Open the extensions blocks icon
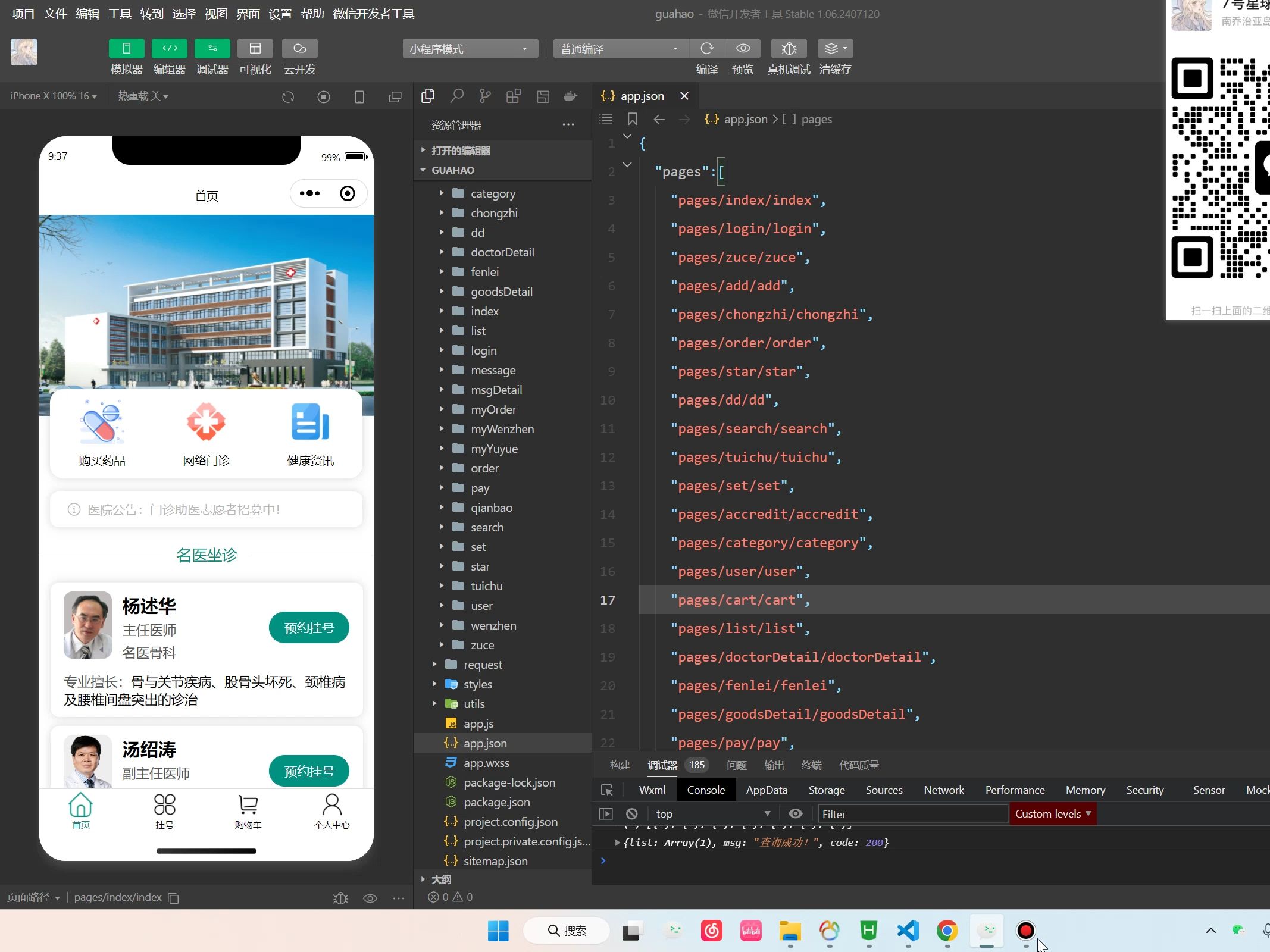Screen dimensions: 1270x952 [514, 96]
